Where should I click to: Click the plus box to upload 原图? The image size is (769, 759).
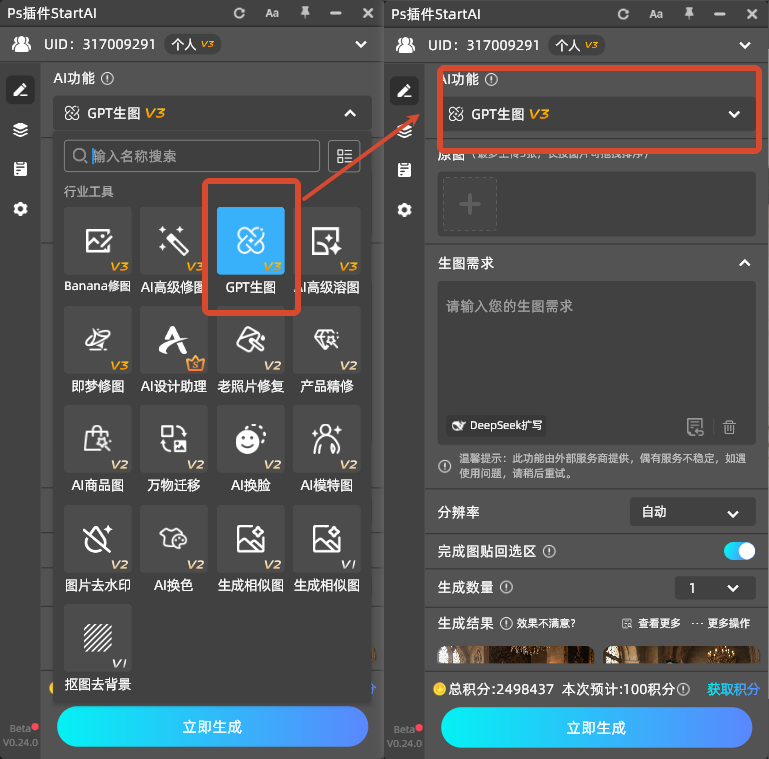pos(470,204)
